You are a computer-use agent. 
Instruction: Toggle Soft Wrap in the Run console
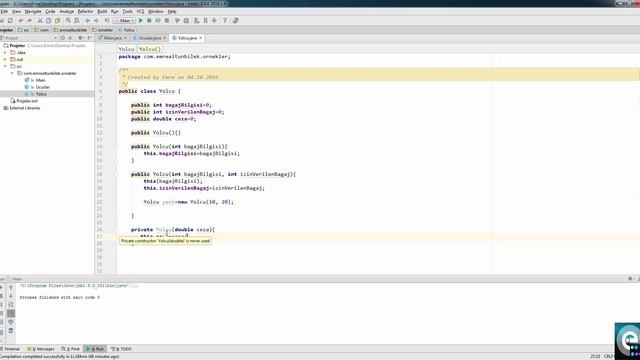11,304
